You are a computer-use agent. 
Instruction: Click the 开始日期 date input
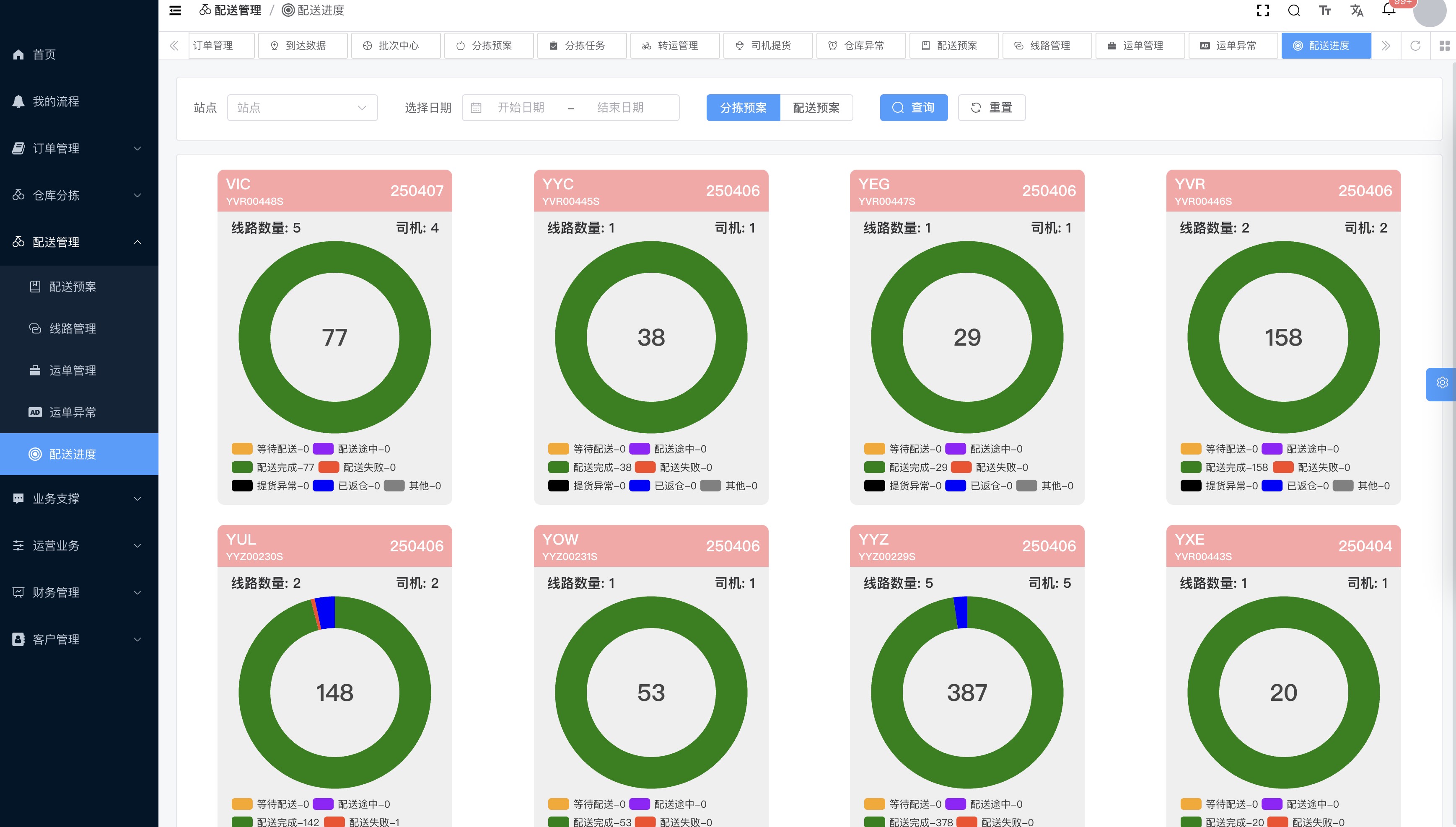(x=521, y=107)
